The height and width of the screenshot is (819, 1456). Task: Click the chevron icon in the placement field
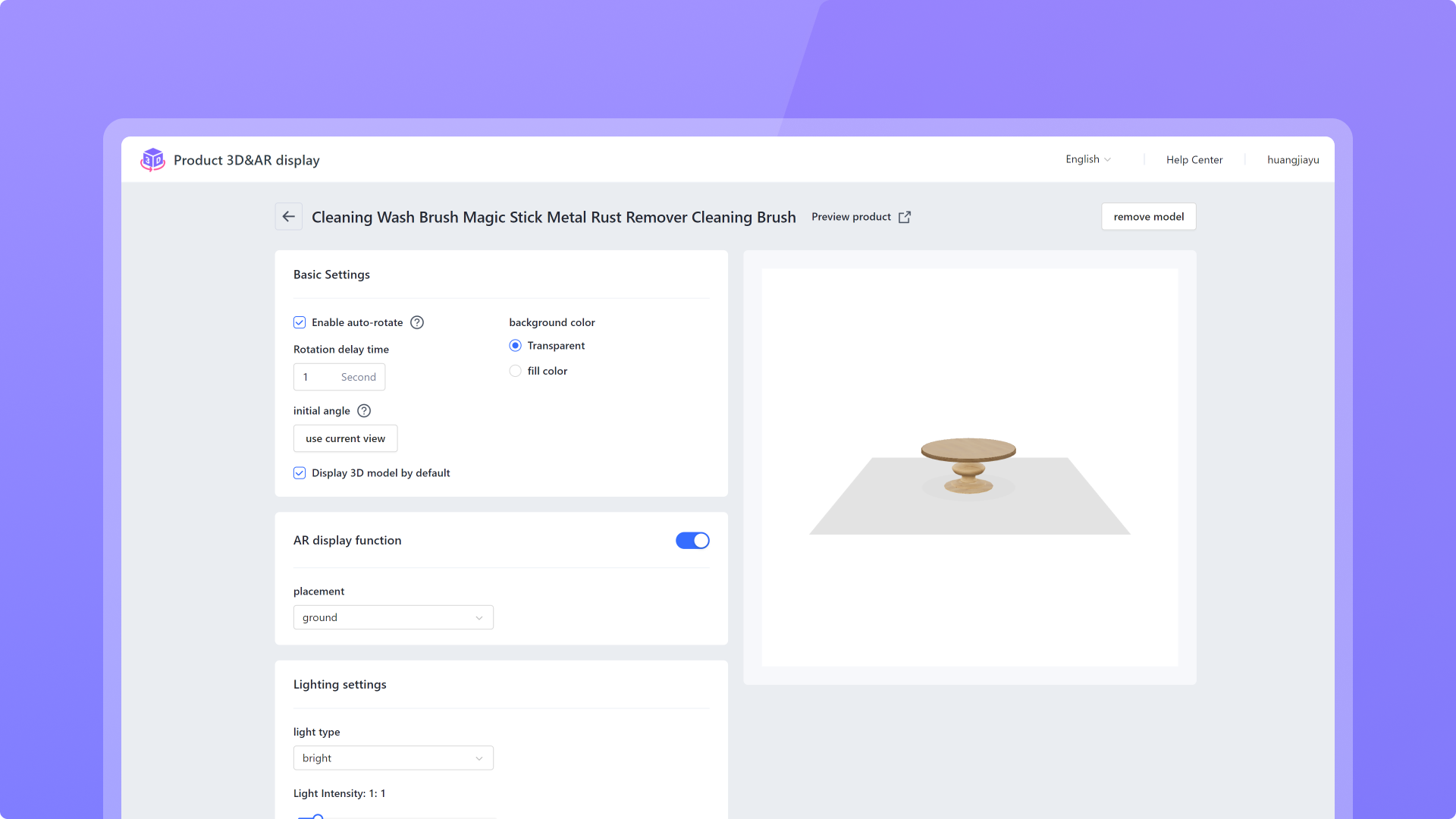(x=479, y=618)
